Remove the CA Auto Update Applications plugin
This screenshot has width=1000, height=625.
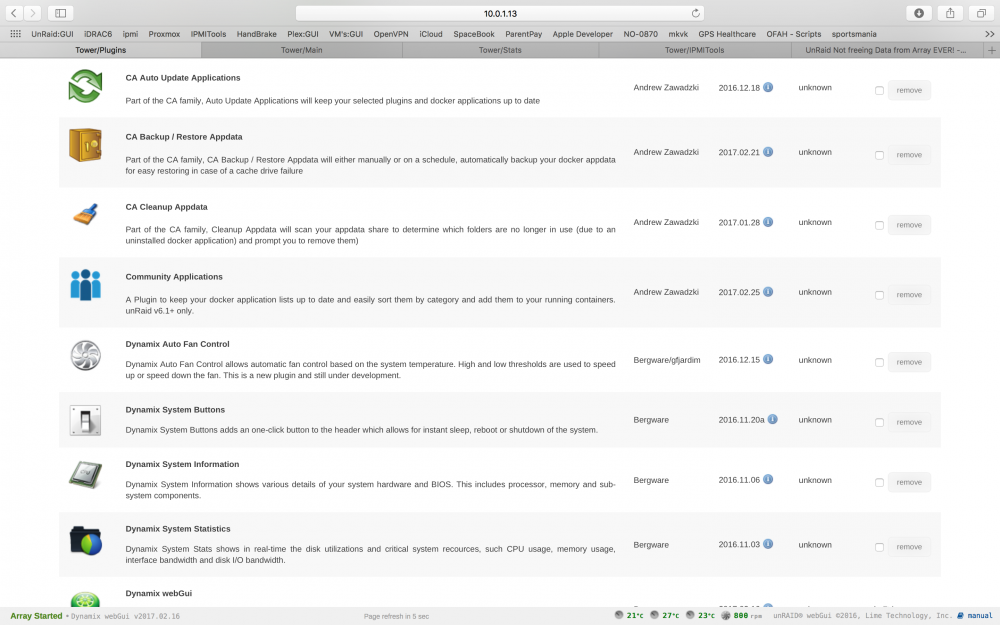click(909, 90)
